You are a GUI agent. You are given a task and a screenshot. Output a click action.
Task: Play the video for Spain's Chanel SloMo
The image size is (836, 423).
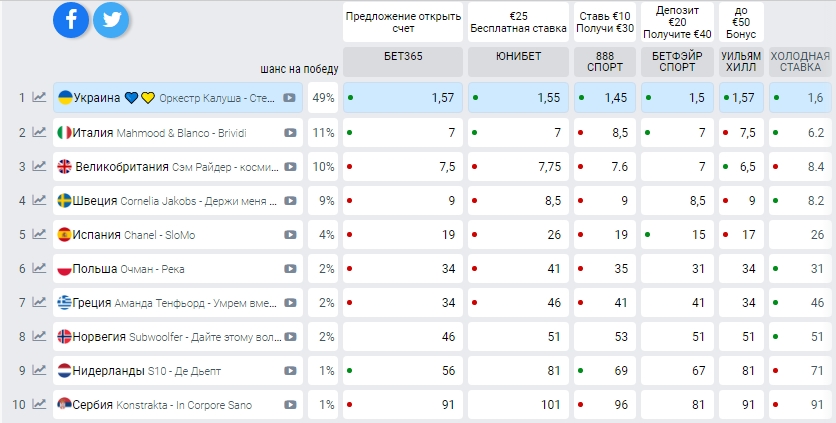pyautogui.click(x=290, y=235)
